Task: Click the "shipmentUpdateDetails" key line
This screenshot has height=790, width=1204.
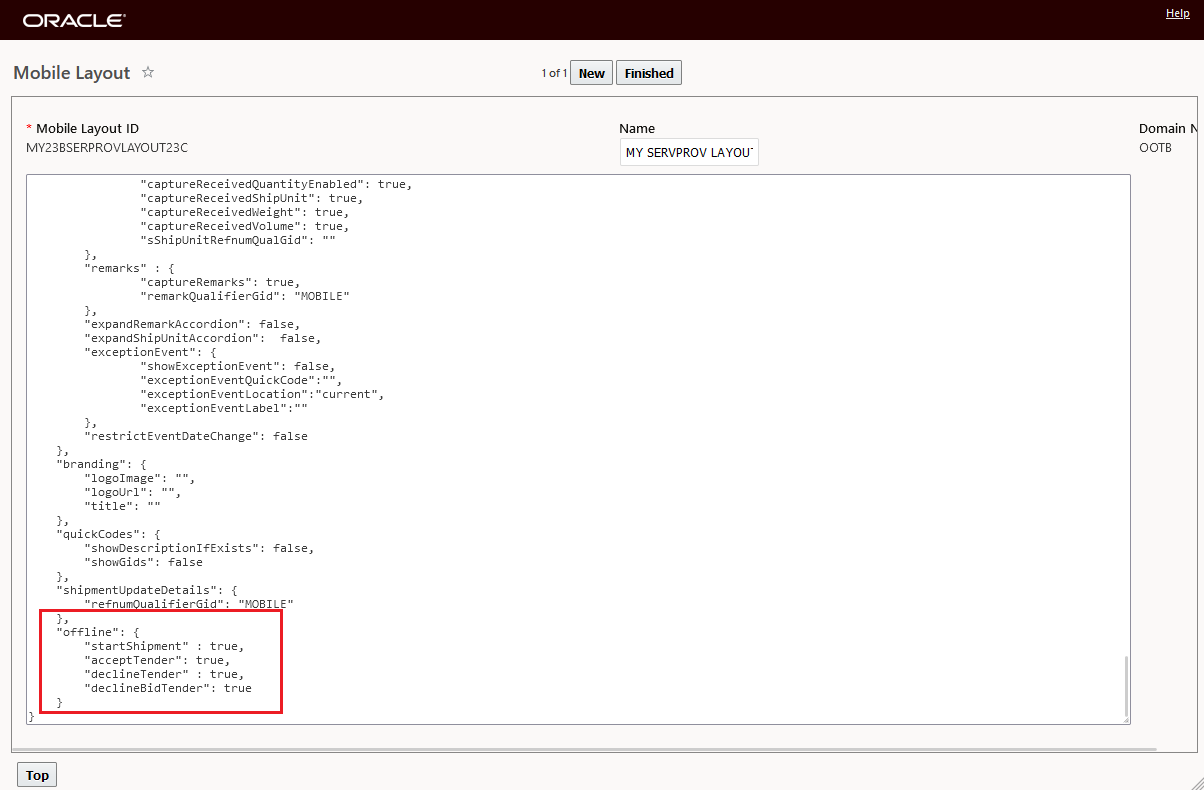Action: click(148, 590)
